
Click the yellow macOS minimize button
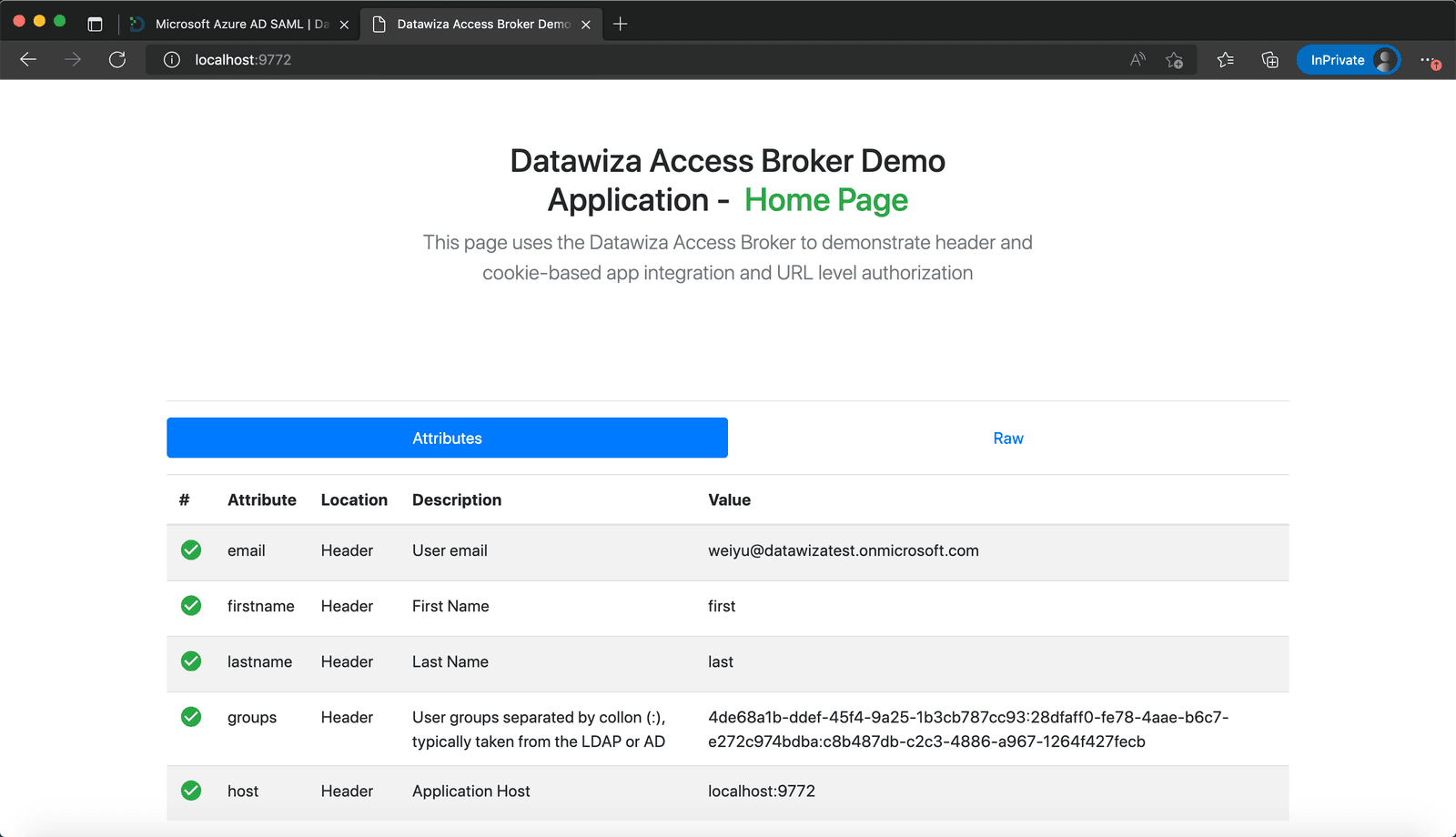point(39,21)
